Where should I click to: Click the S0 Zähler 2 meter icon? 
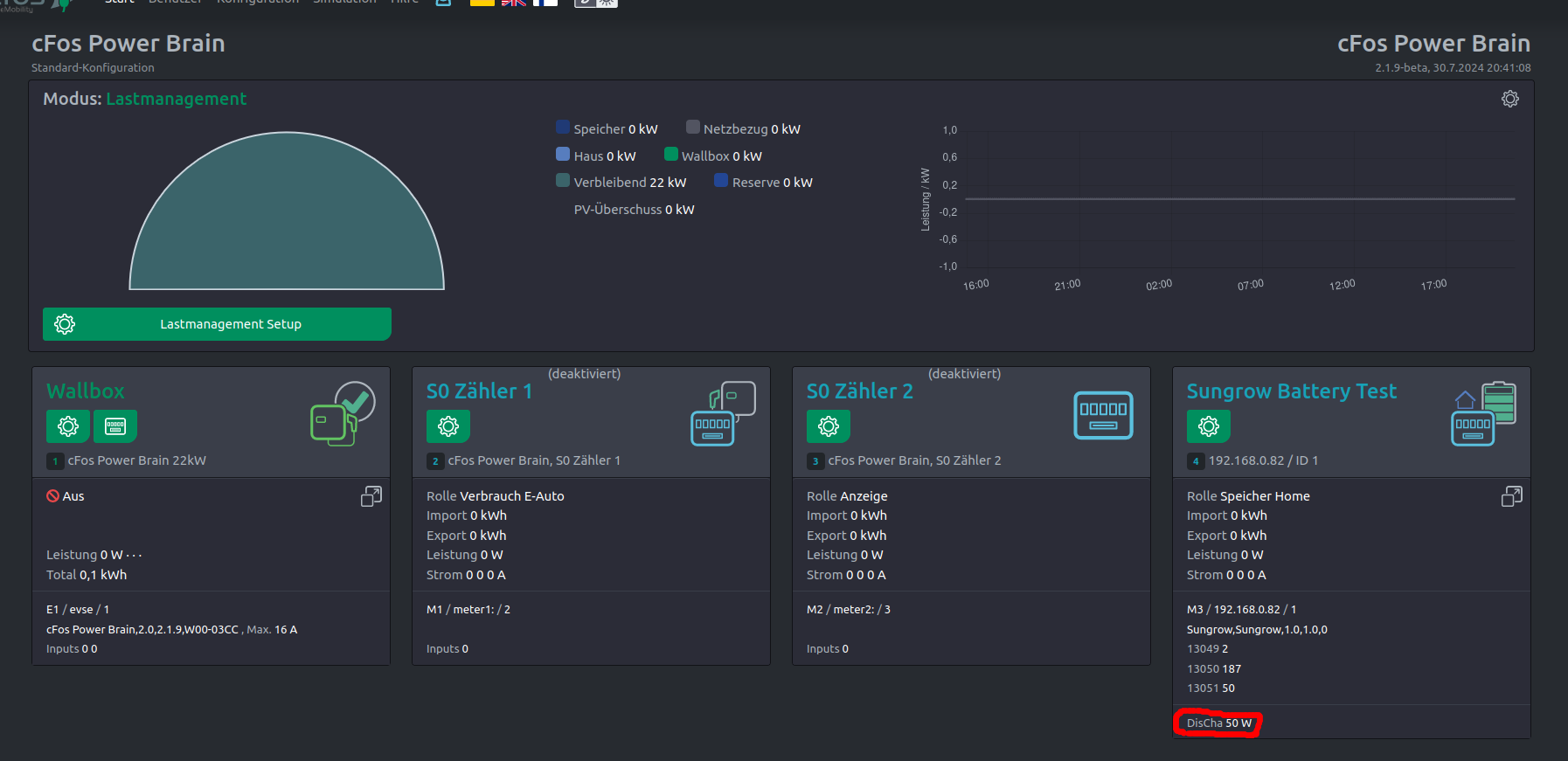coord(1103,415)
